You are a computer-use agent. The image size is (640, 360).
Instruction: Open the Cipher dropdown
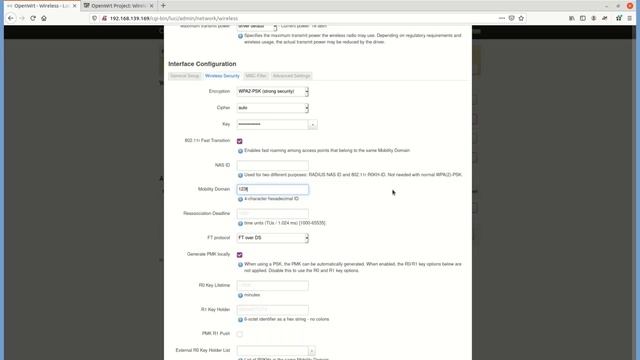[x=273, y=108]
